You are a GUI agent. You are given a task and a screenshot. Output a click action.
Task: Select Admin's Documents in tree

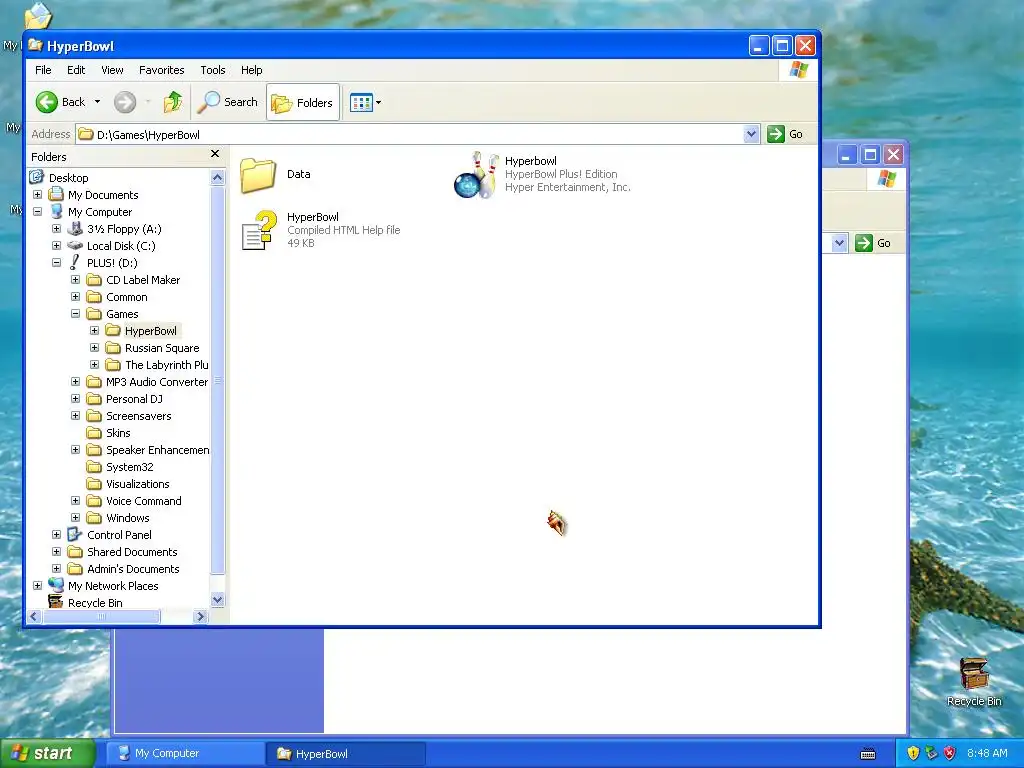tap(133, 569)
